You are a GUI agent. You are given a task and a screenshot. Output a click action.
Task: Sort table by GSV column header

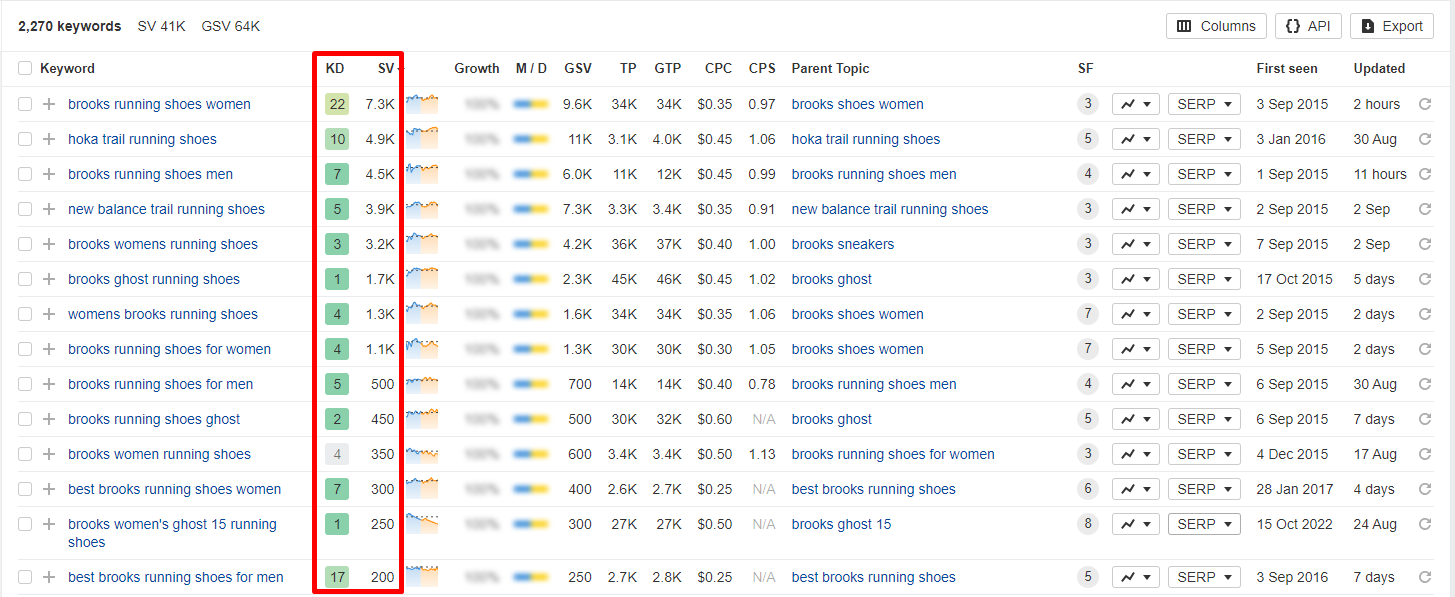pyautogui.click(x=577, y=68)
